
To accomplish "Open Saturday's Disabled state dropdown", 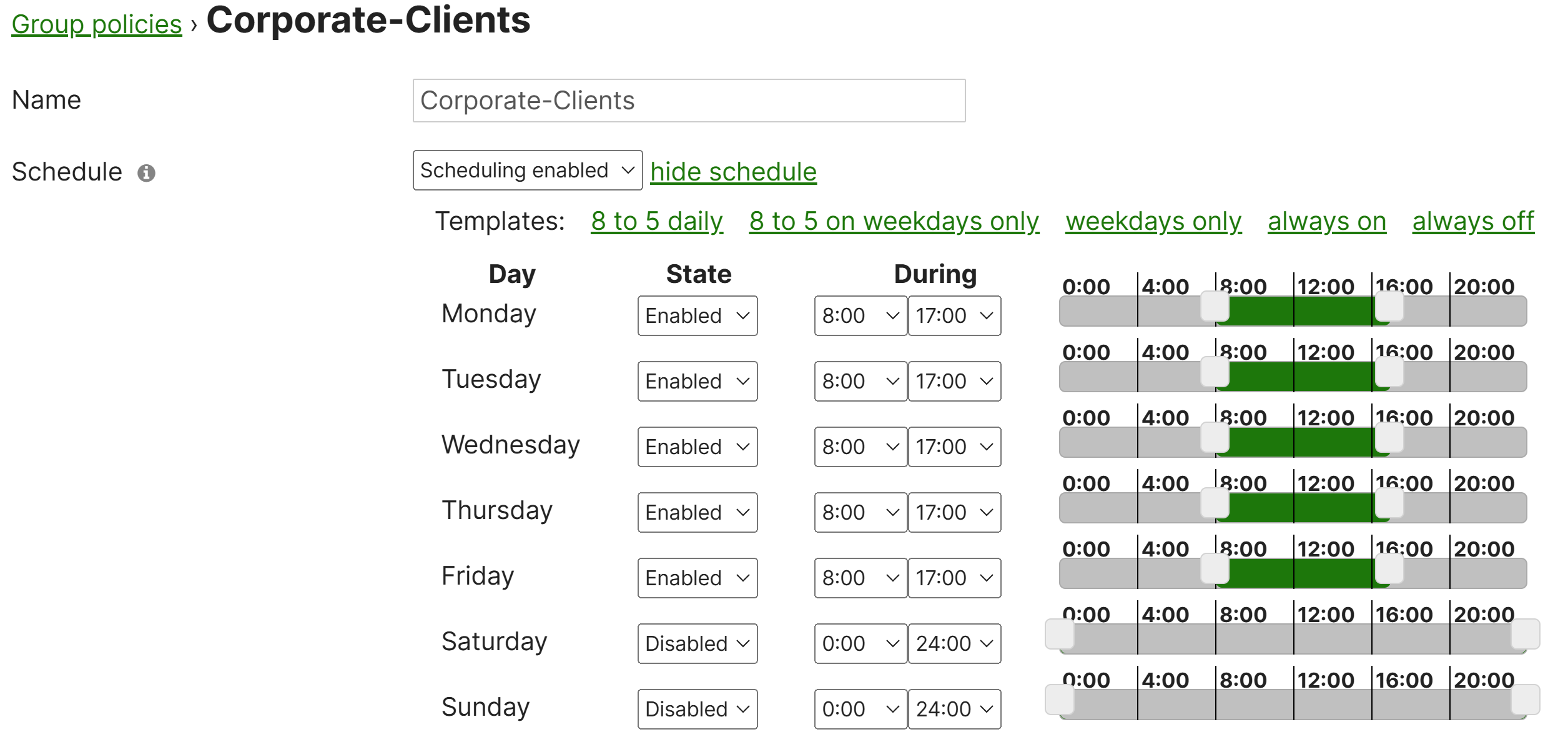I will click(x=698, y=643).
